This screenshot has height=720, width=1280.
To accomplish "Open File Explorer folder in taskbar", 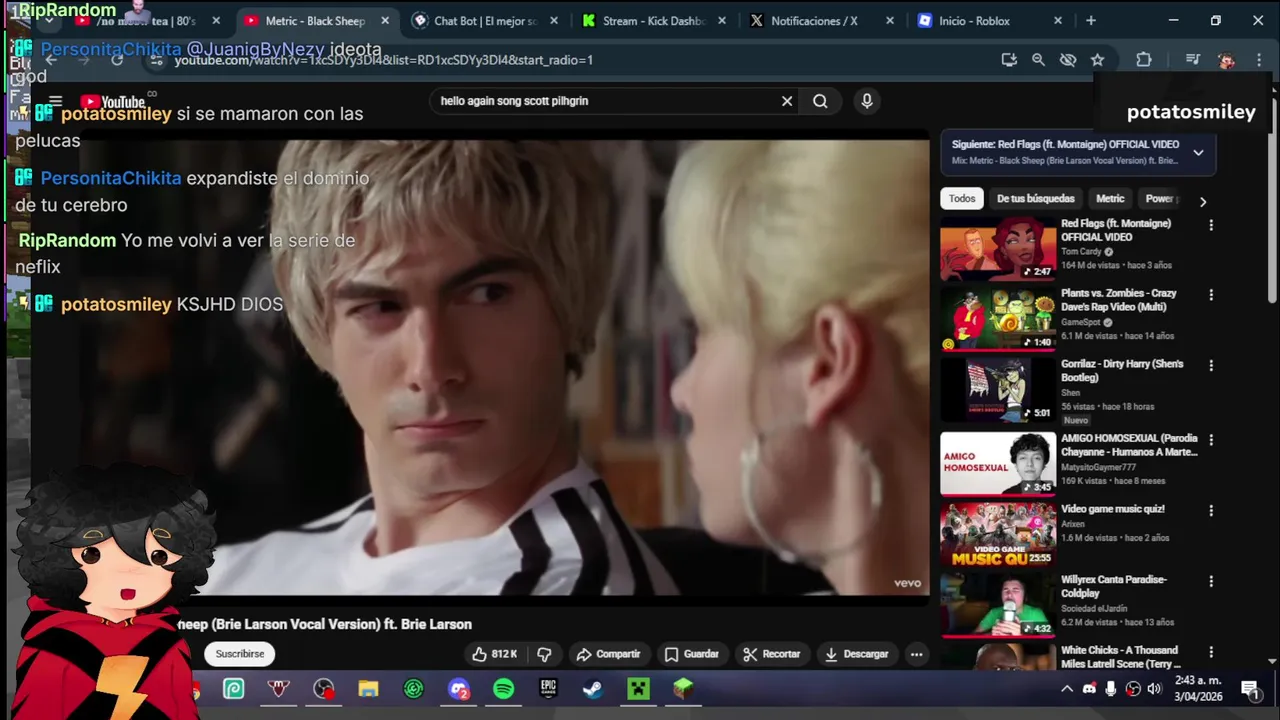I will [x=369, y=689].
